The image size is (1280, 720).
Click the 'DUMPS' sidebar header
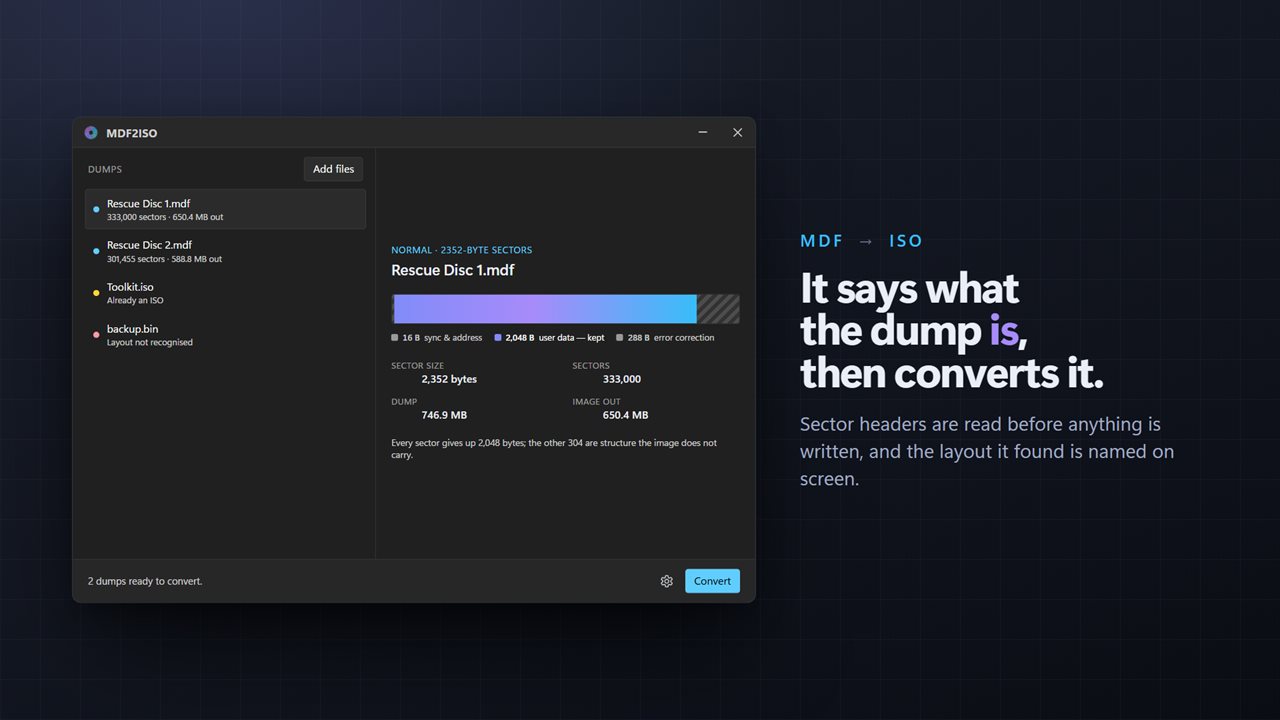(105, 170)
